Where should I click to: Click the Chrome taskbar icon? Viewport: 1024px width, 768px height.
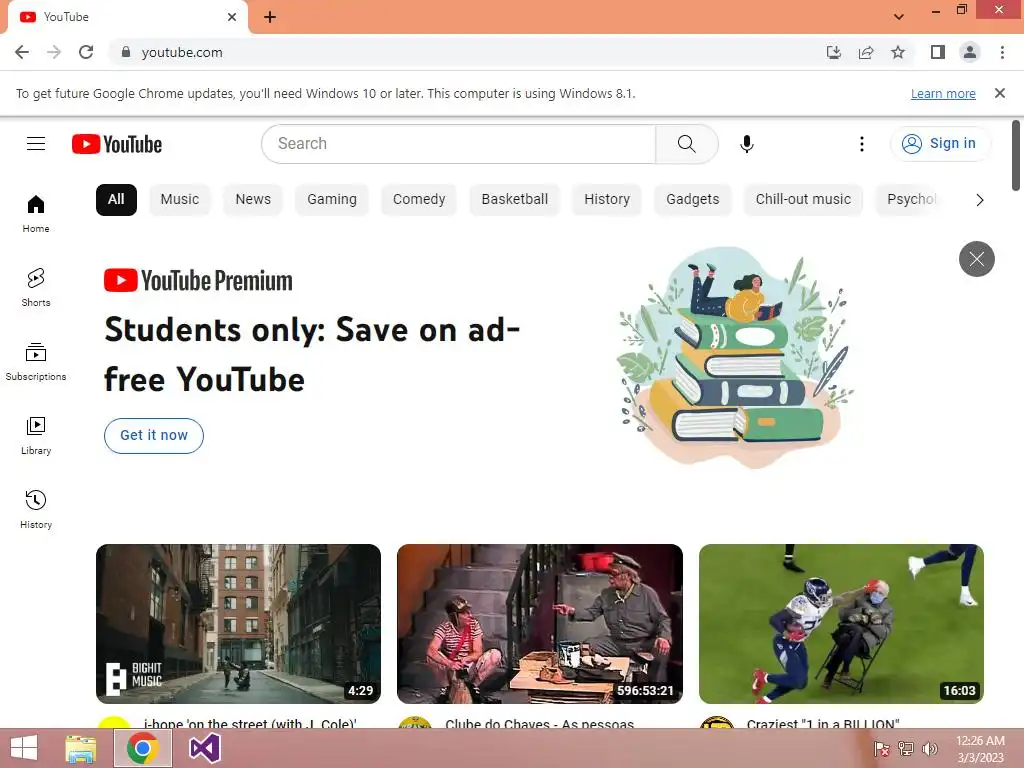point(142,748)
